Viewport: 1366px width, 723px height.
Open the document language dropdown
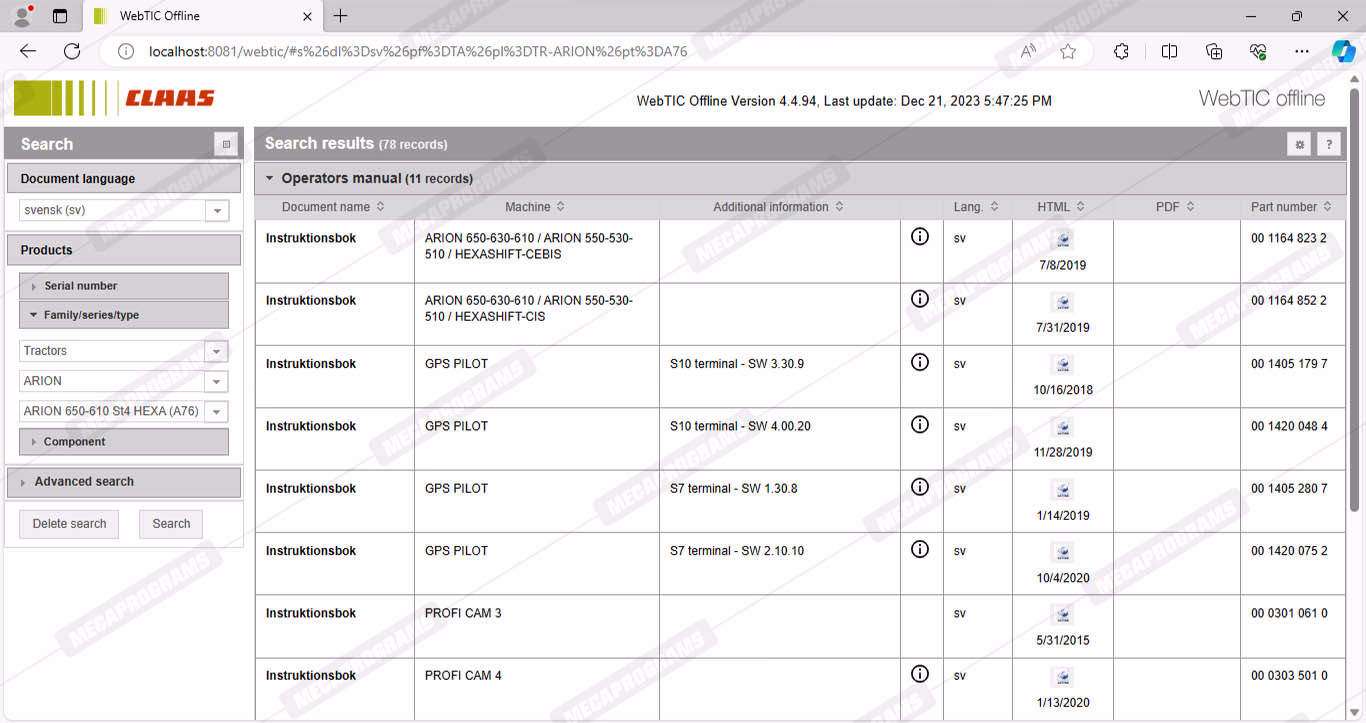pyautogui.click(x=216, y=211)
